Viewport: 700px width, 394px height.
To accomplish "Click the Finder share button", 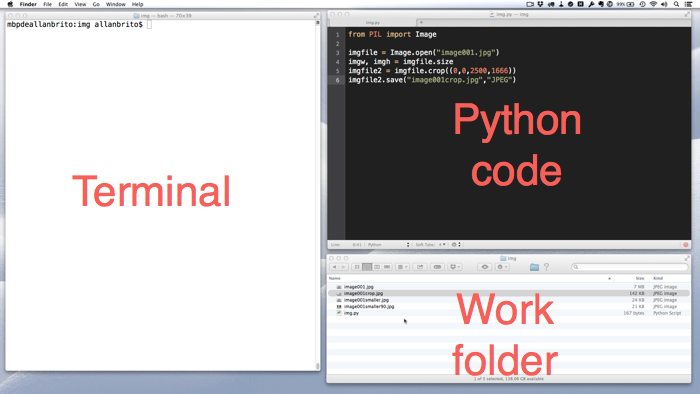I will point(420,267).
